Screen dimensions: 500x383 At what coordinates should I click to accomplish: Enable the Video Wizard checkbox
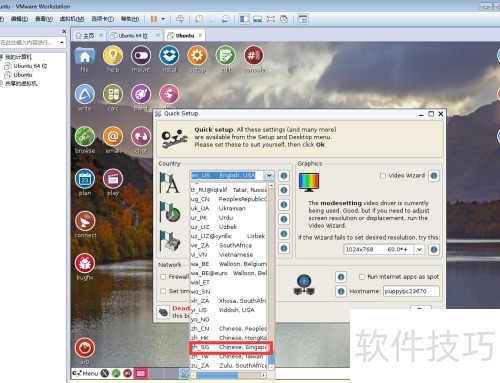383,176
